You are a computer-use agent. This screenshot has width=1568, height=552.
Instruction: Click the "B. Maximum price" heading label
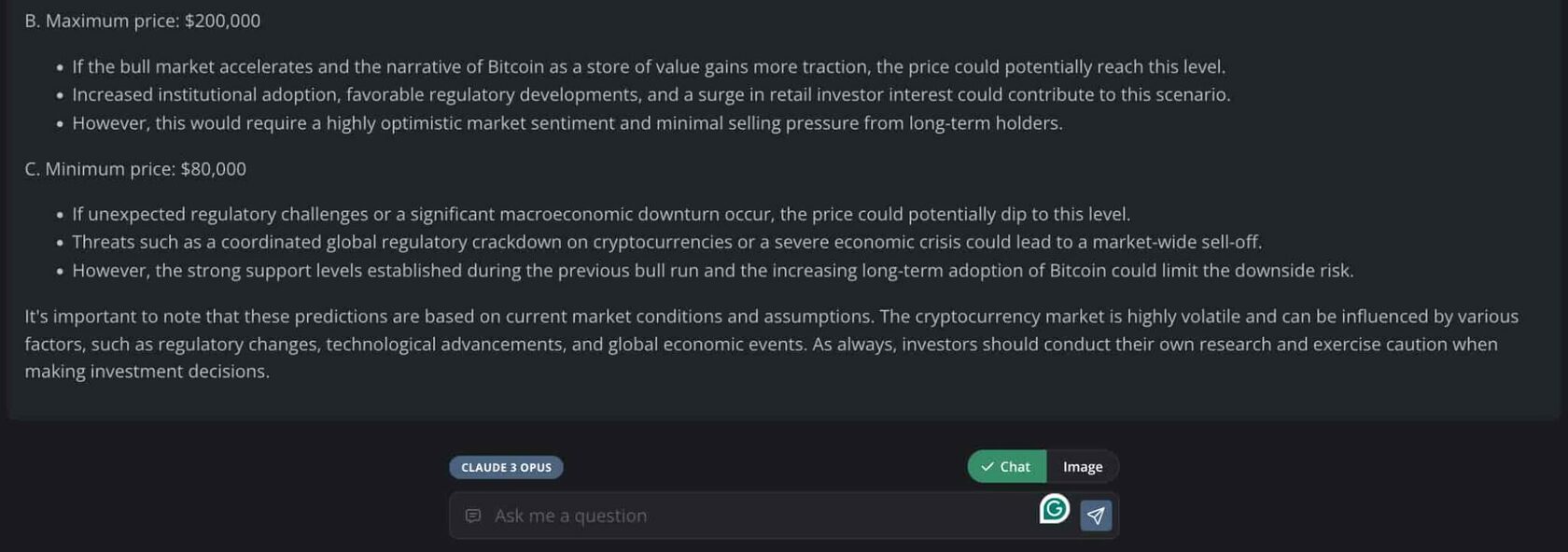103,21
